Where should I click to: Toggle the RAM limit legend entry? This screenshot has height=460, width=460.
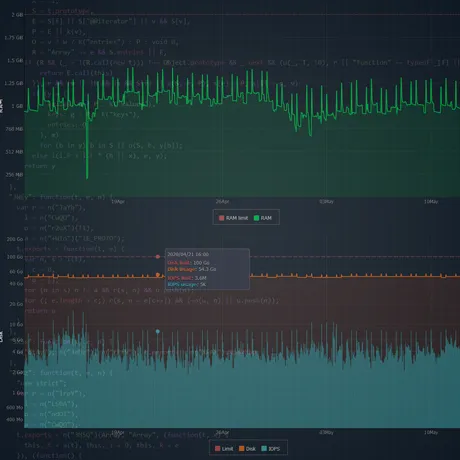coord(233,218)
